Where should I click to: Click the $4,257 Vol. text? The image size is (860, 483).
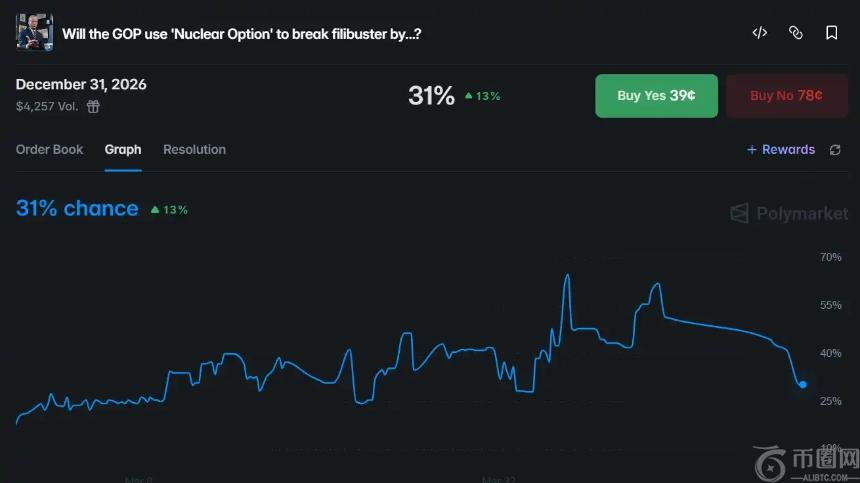point(47,106)
